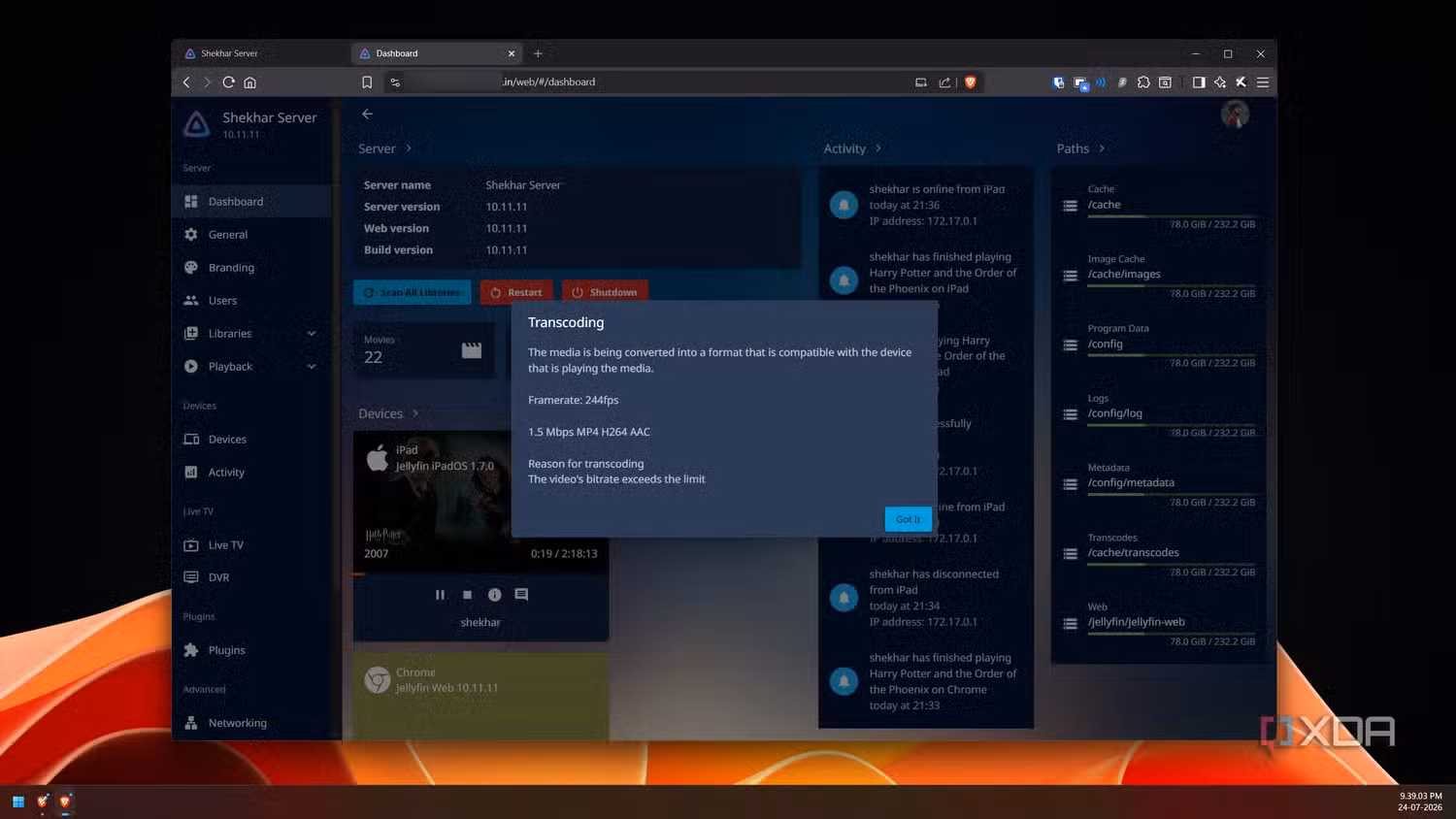1456x819 pixels.
Task: Click the Server name value Shekhar Server
Action: tap(523, 185)
